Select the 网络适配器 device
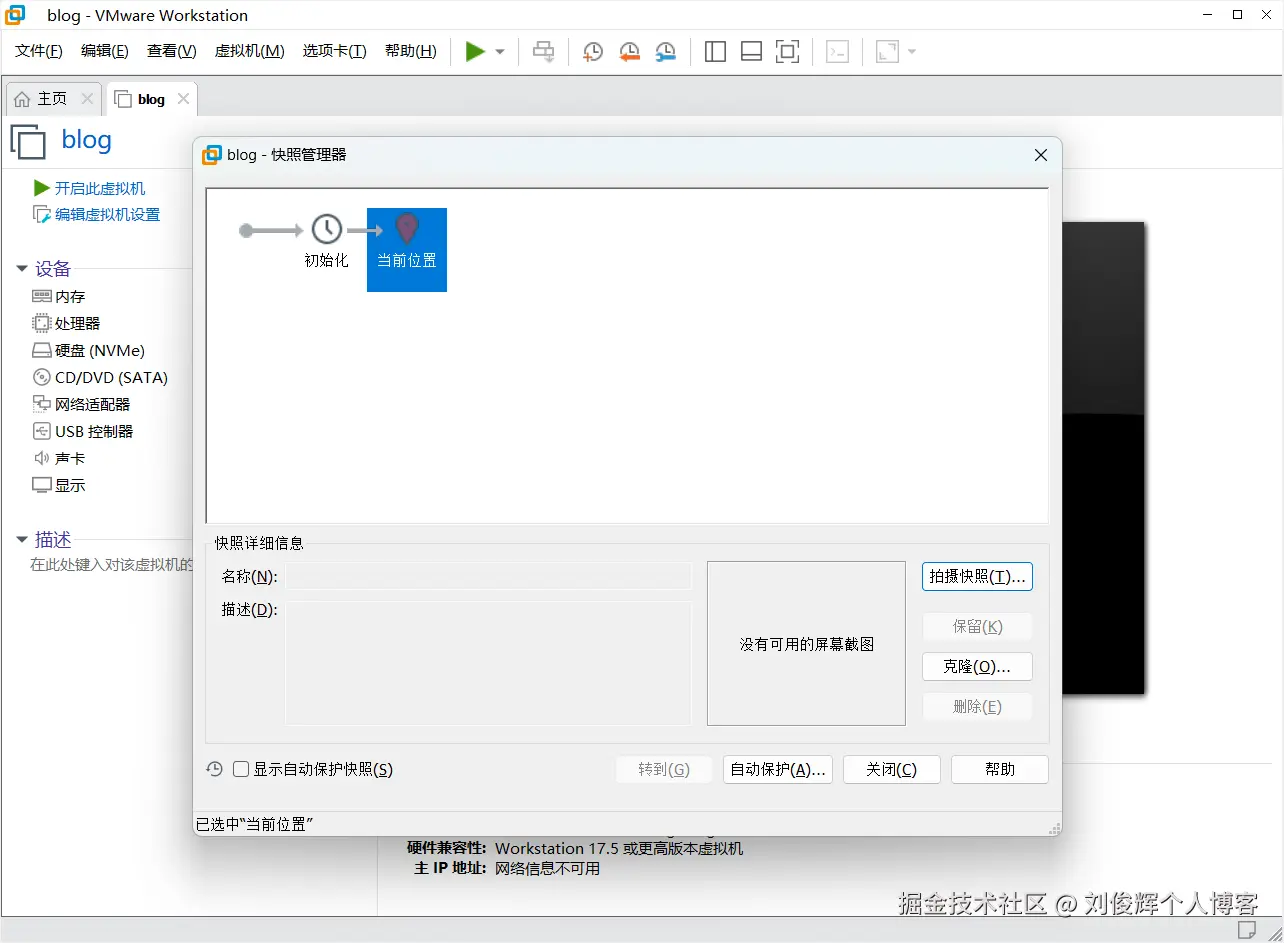 [81, 404]
